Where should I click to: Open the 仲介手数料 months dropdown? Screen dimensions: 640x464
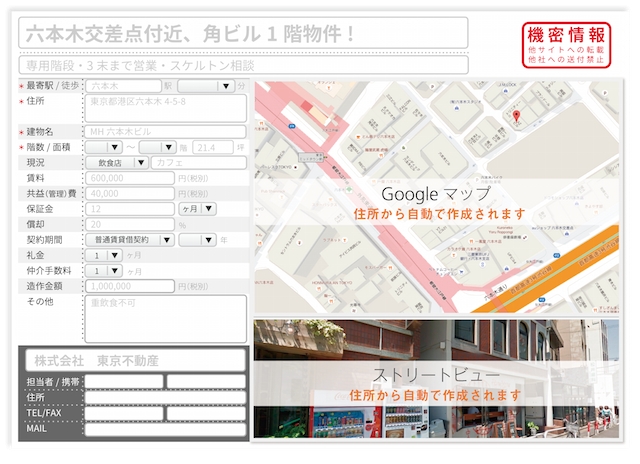[x=103, y=271]
